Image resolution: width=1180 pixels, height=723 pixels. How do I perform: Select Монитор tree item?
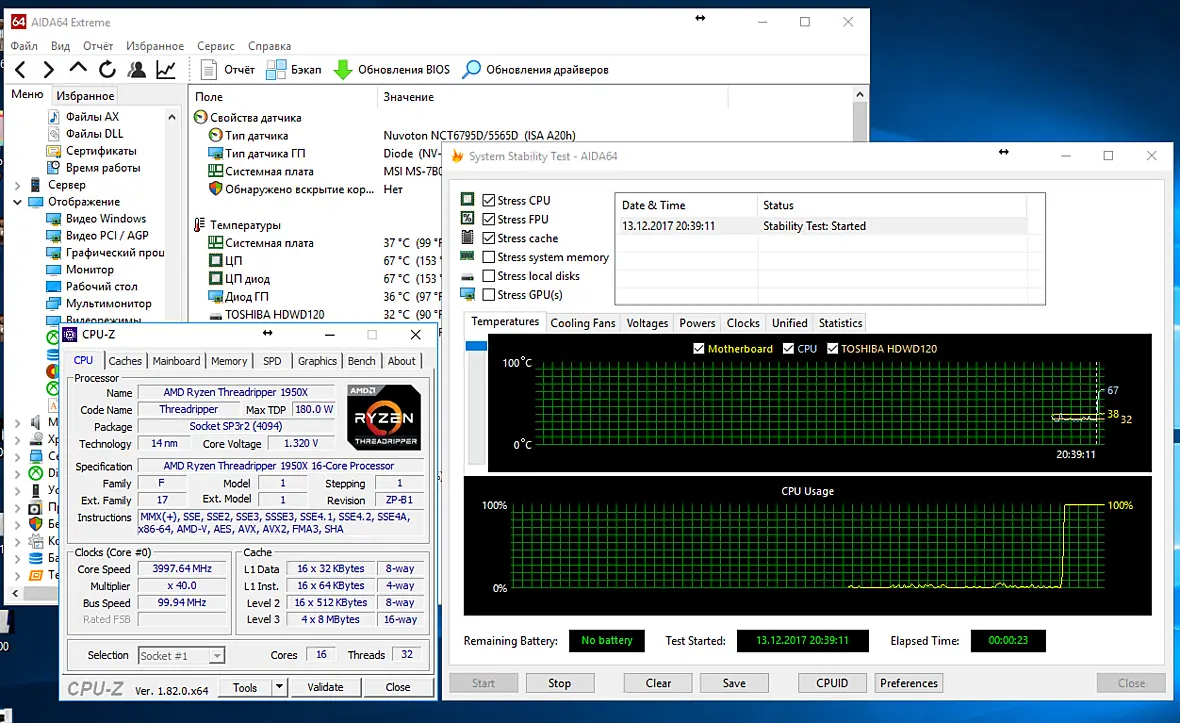(90, 269)
